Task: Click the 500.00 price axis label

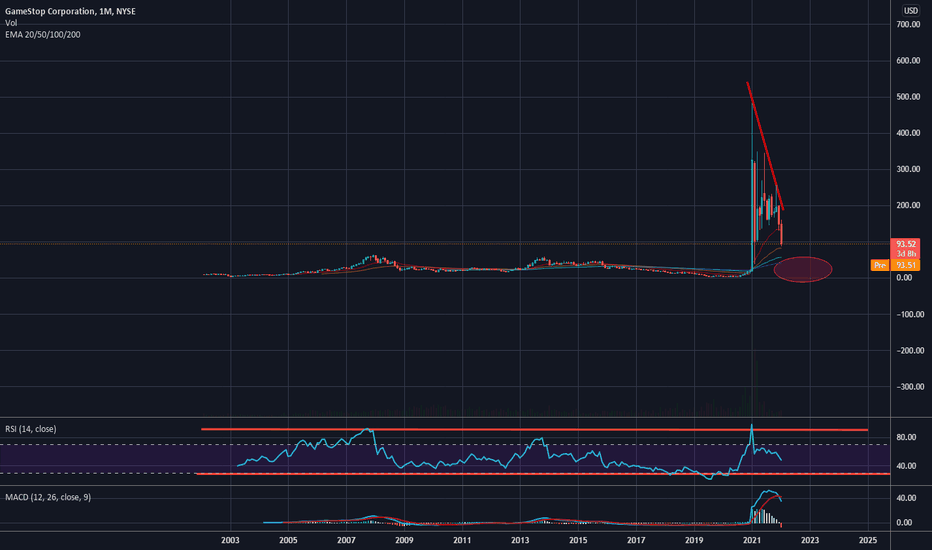Action: click(908, 97)
